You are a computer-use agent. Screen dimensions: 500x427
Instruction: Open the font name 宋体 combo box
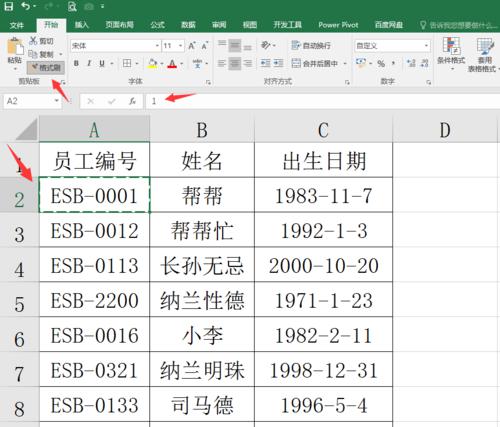coord(115,46)
